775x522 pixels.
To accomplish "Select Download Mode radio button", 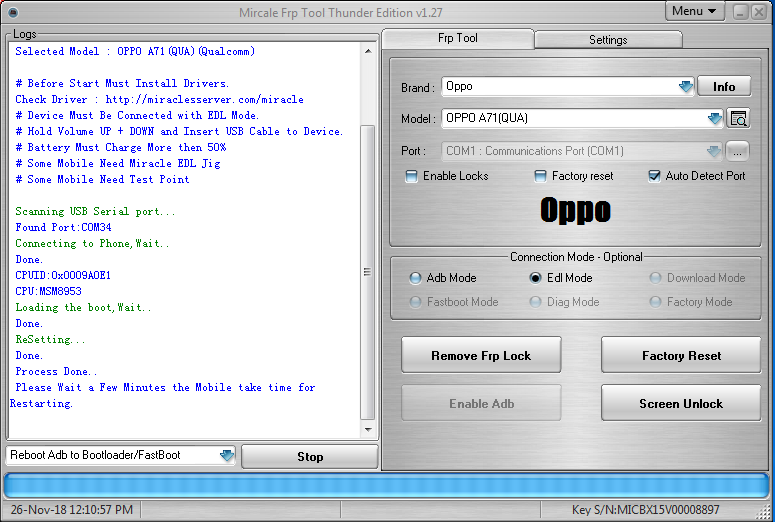I will [655, 278].
